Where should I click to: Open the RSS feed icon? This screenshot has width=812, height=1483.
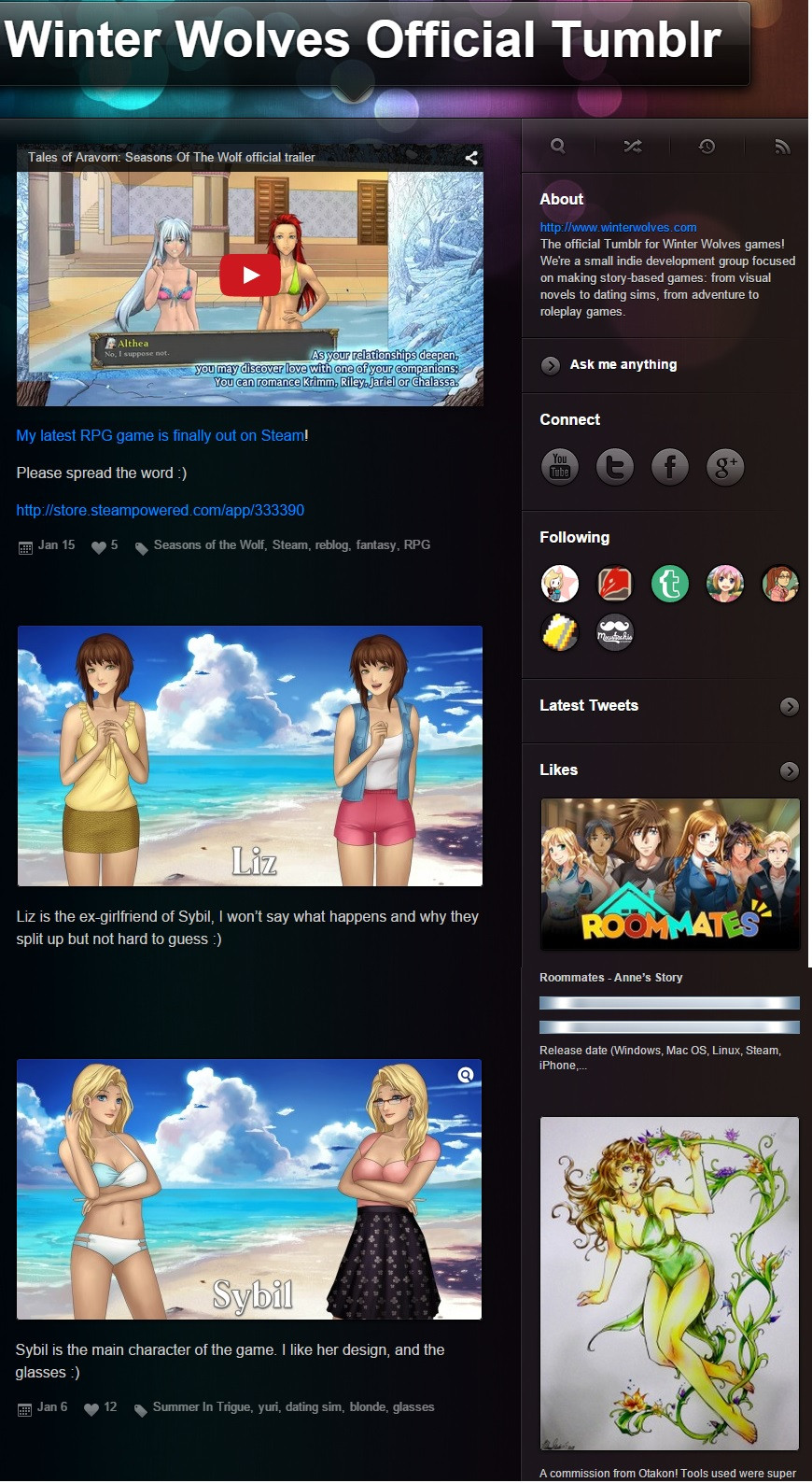(x=782, y=146)
